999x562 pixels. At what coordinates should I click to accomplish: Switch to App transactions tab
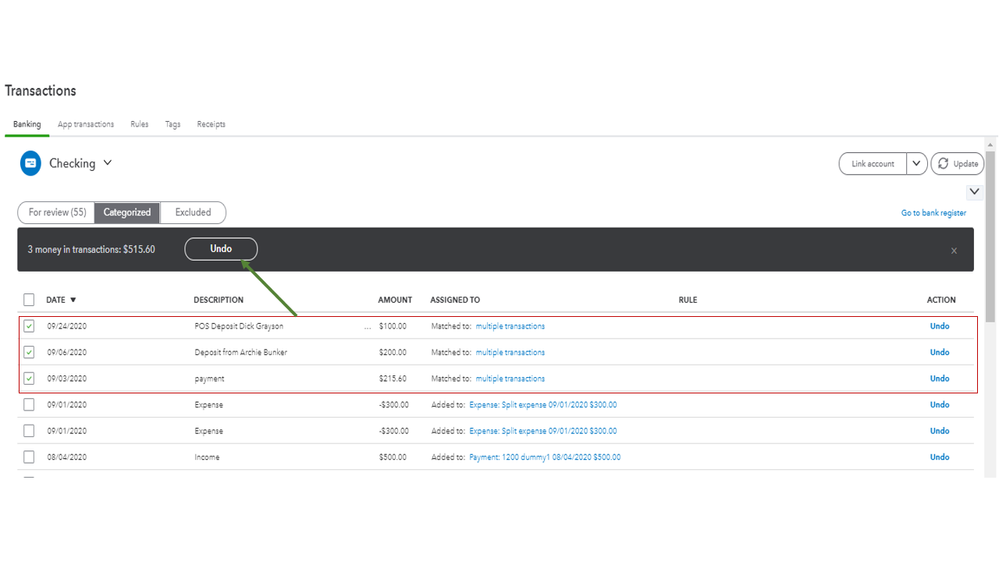pos(86,124)
